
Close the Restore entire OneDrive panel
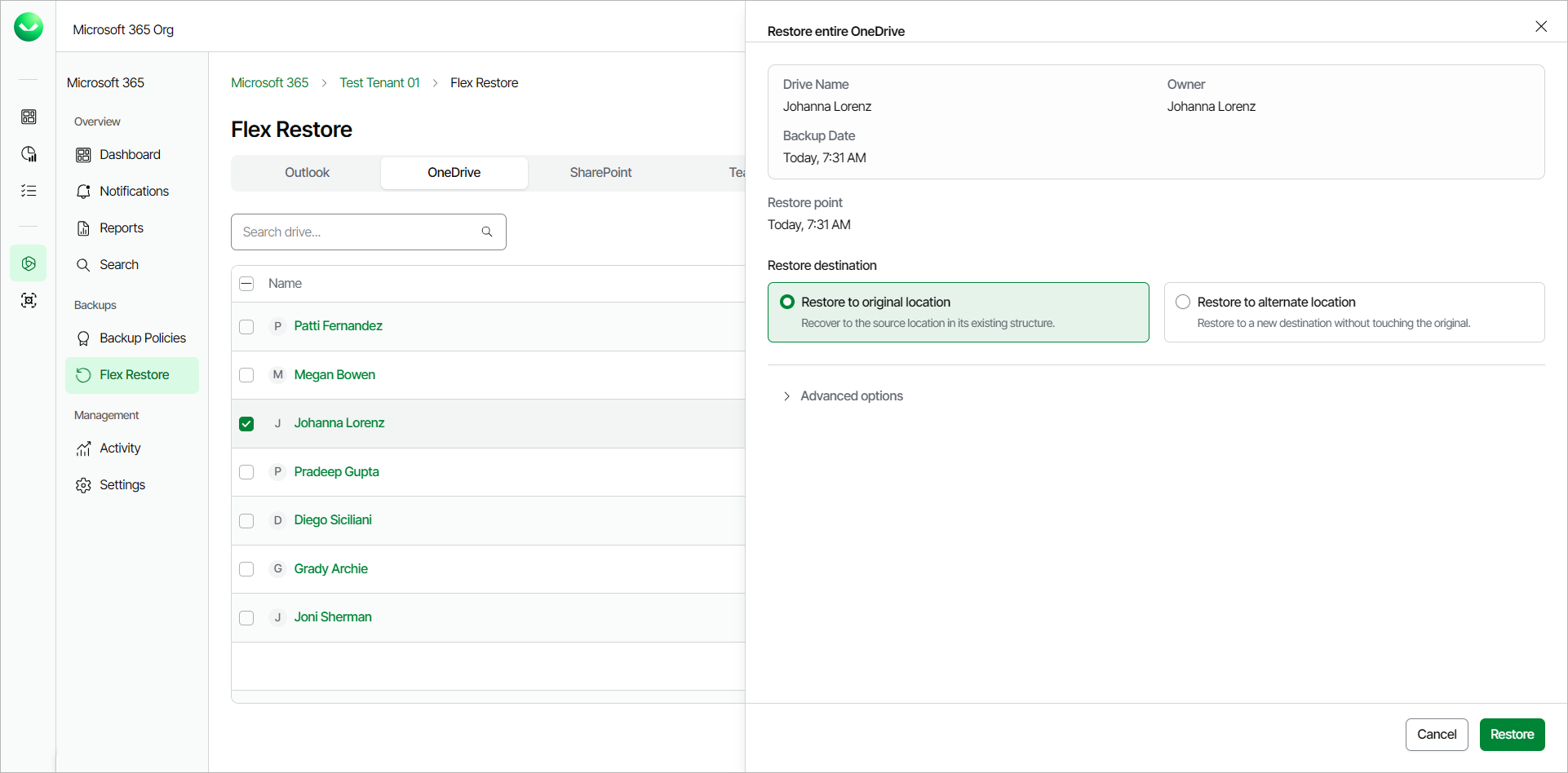click(1541, 27)
